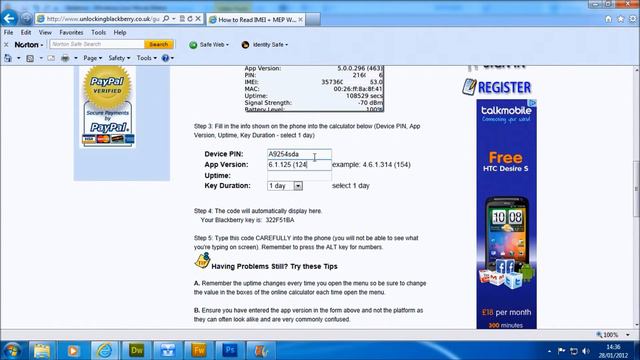Open the Key Duration 1 day dropdown
The image size is (640, 360).
point(285,186)
